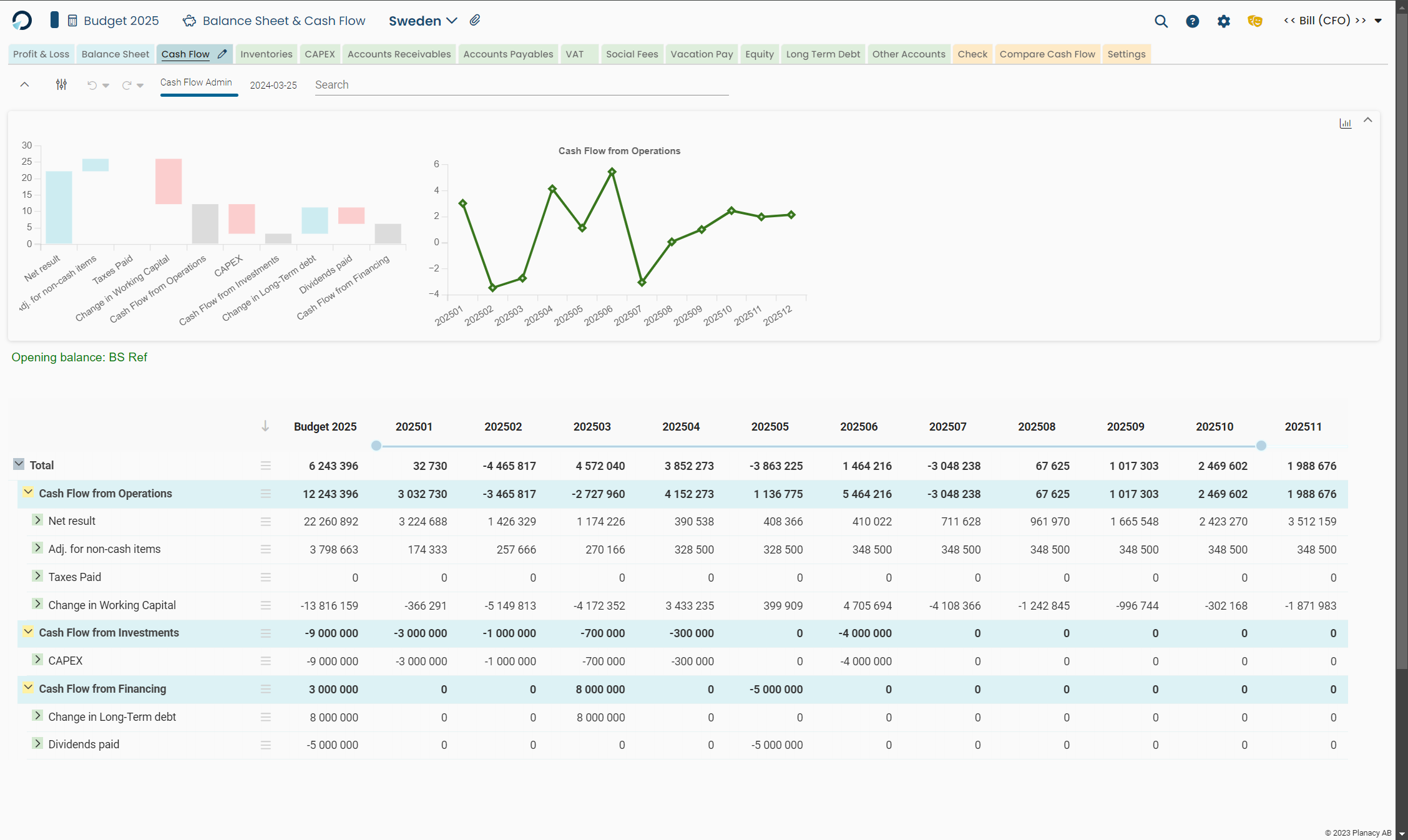Click the theater masks impersonation icon
The height and width of the screenshot is (840, 1408).
pyautogui.click(x=1254, y=21)
